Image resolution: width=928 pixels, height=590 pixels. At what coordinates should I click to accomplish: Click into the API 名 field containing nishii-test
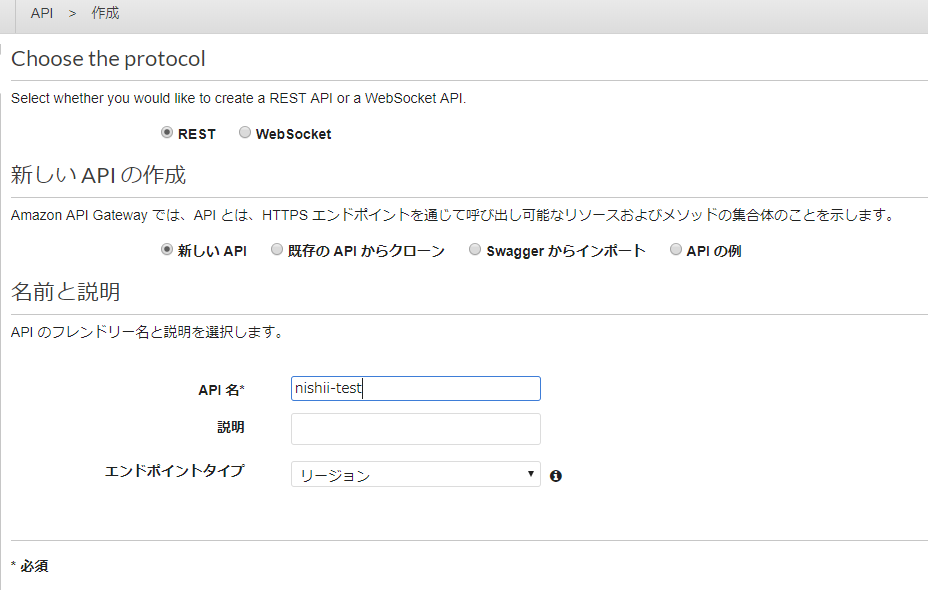tap(415, 389)
